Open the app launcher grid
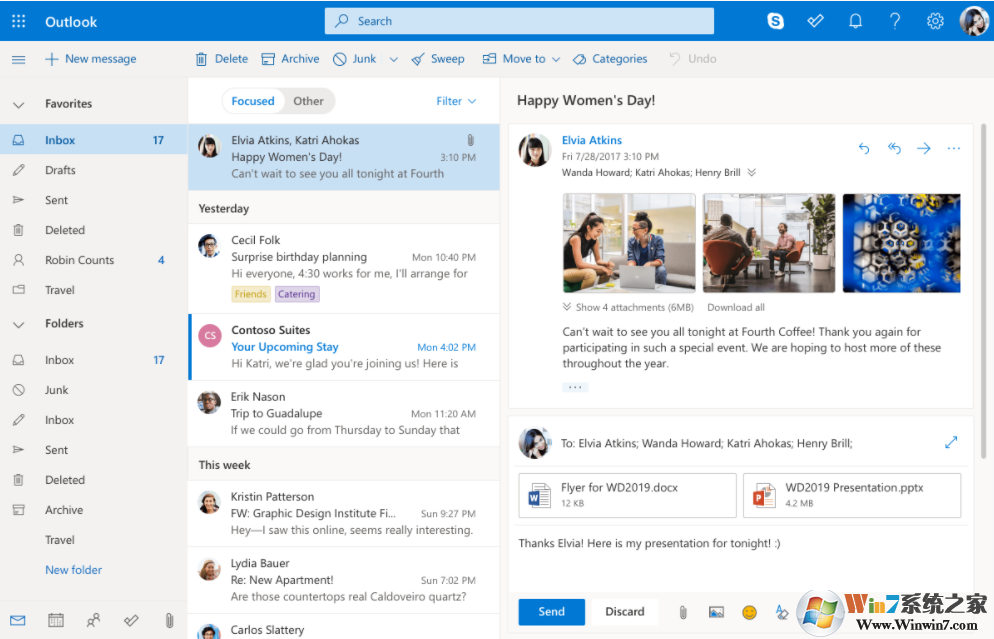This screenshot has height=639, width=994. pyautogui.click(x=18, y=22)
